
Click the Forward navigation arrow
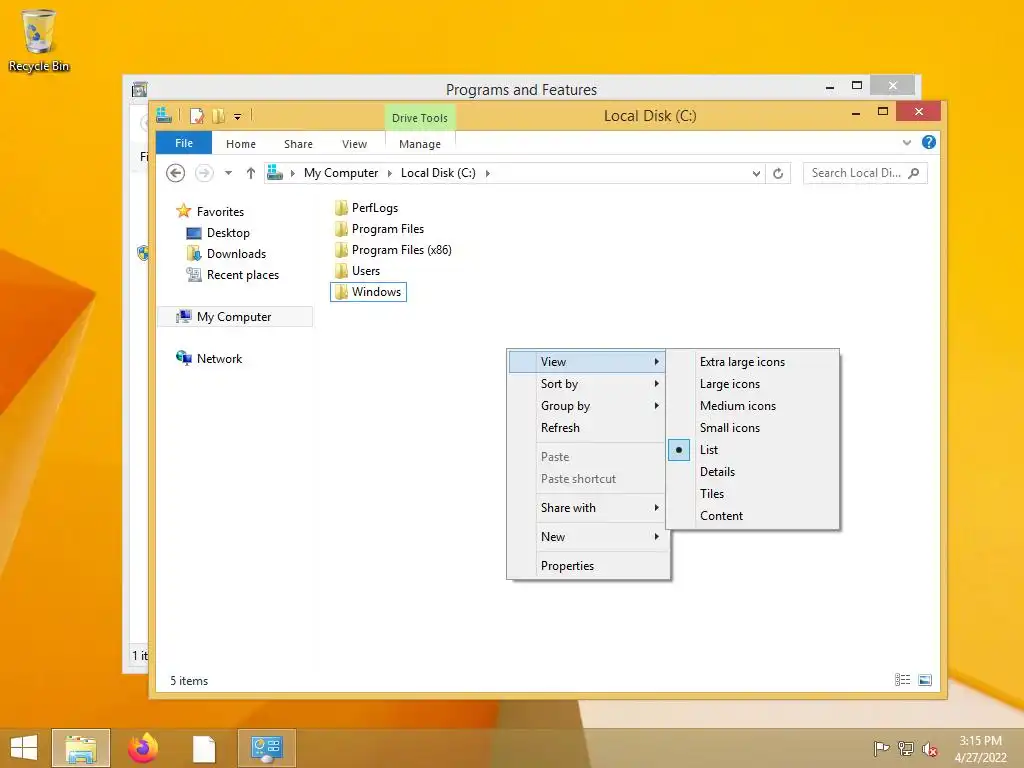click(204, 173)
